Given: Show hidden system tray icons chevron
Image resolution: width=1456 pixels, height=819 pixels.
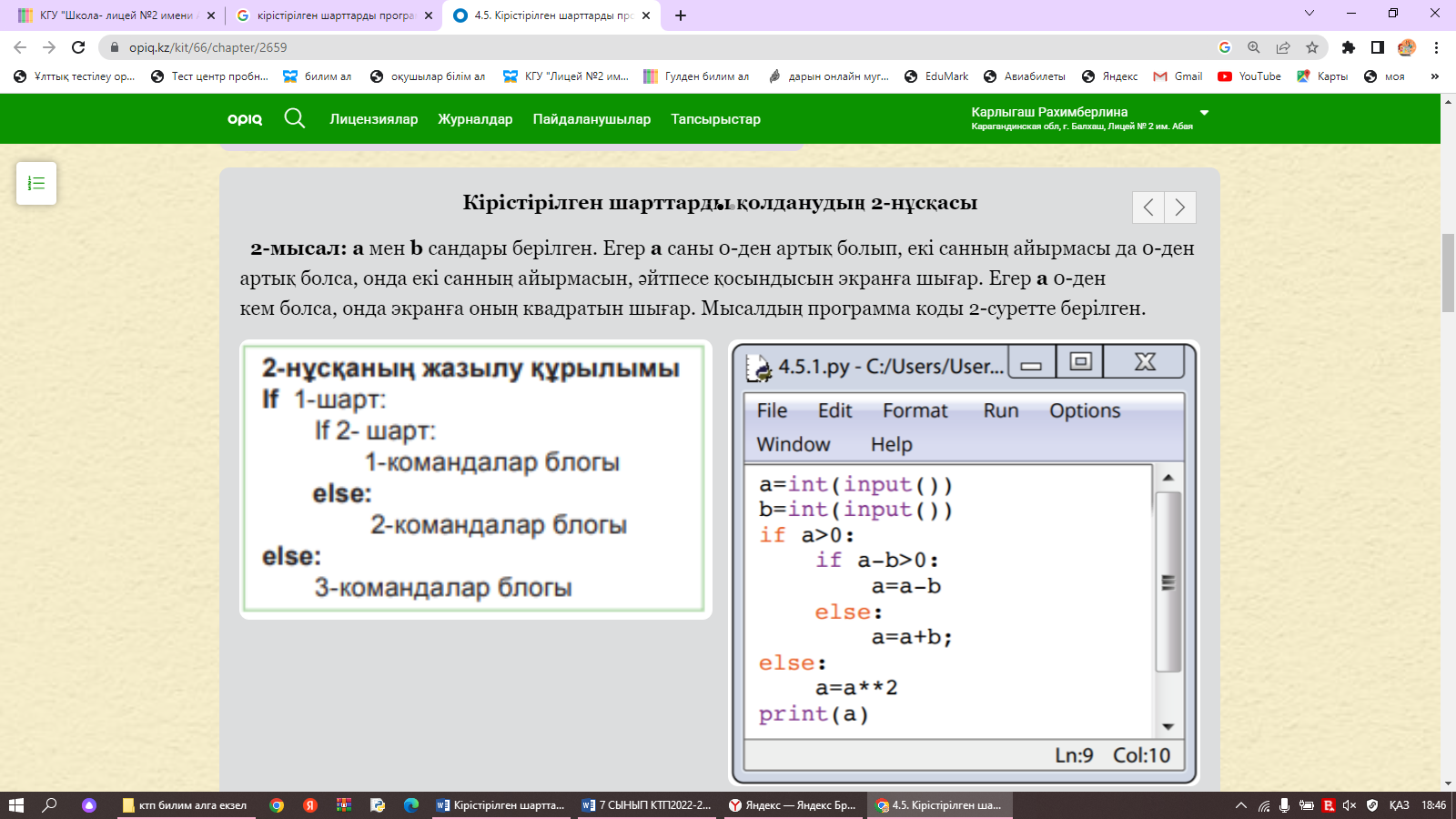Looking at the screenshot, I should 1240,805.
